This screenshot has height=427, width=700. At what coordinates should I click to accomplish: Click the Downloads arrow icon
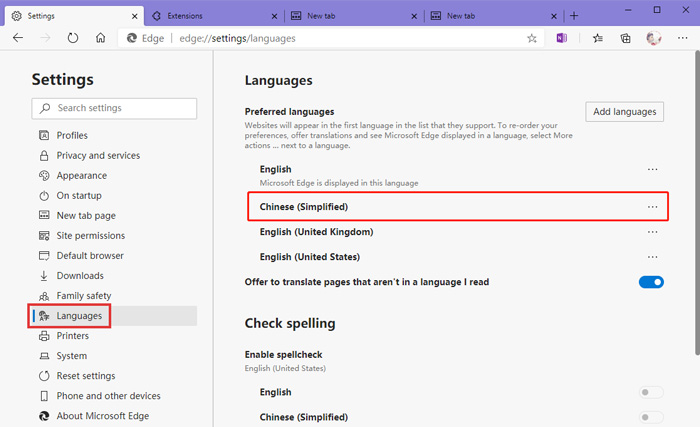pyautogui.click(x=44, y=276)
